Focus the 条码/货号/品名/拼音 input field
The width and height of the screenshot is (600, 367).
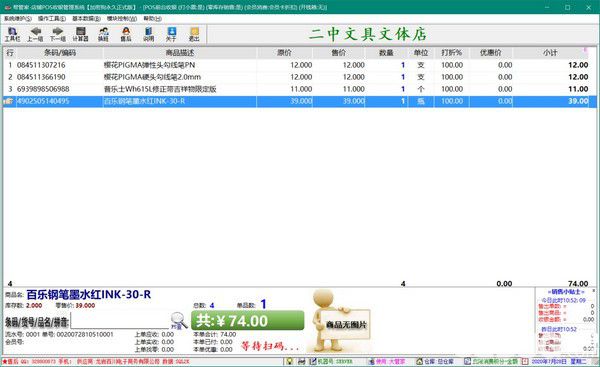120,321
